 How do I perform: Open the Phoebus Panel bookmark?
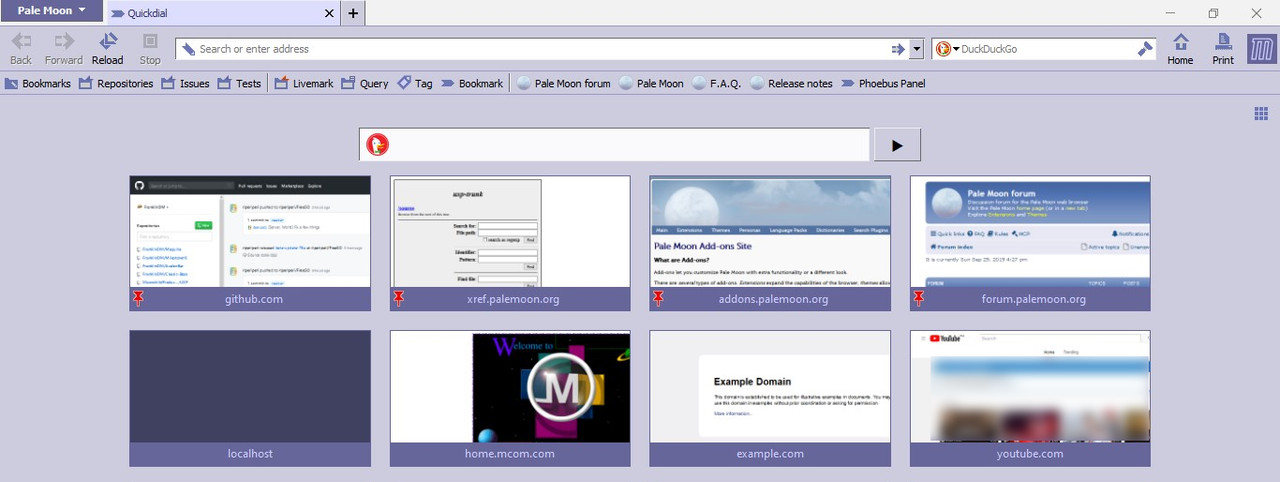coord(883,84)
